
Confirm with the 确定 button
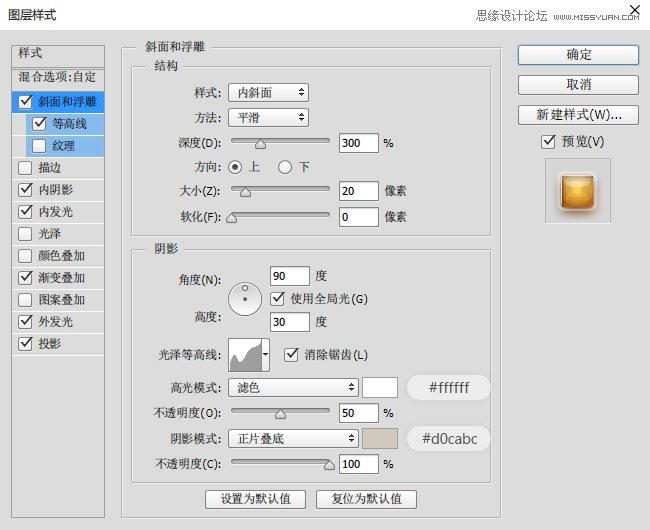pyautogui.click(x=578, y=55)
